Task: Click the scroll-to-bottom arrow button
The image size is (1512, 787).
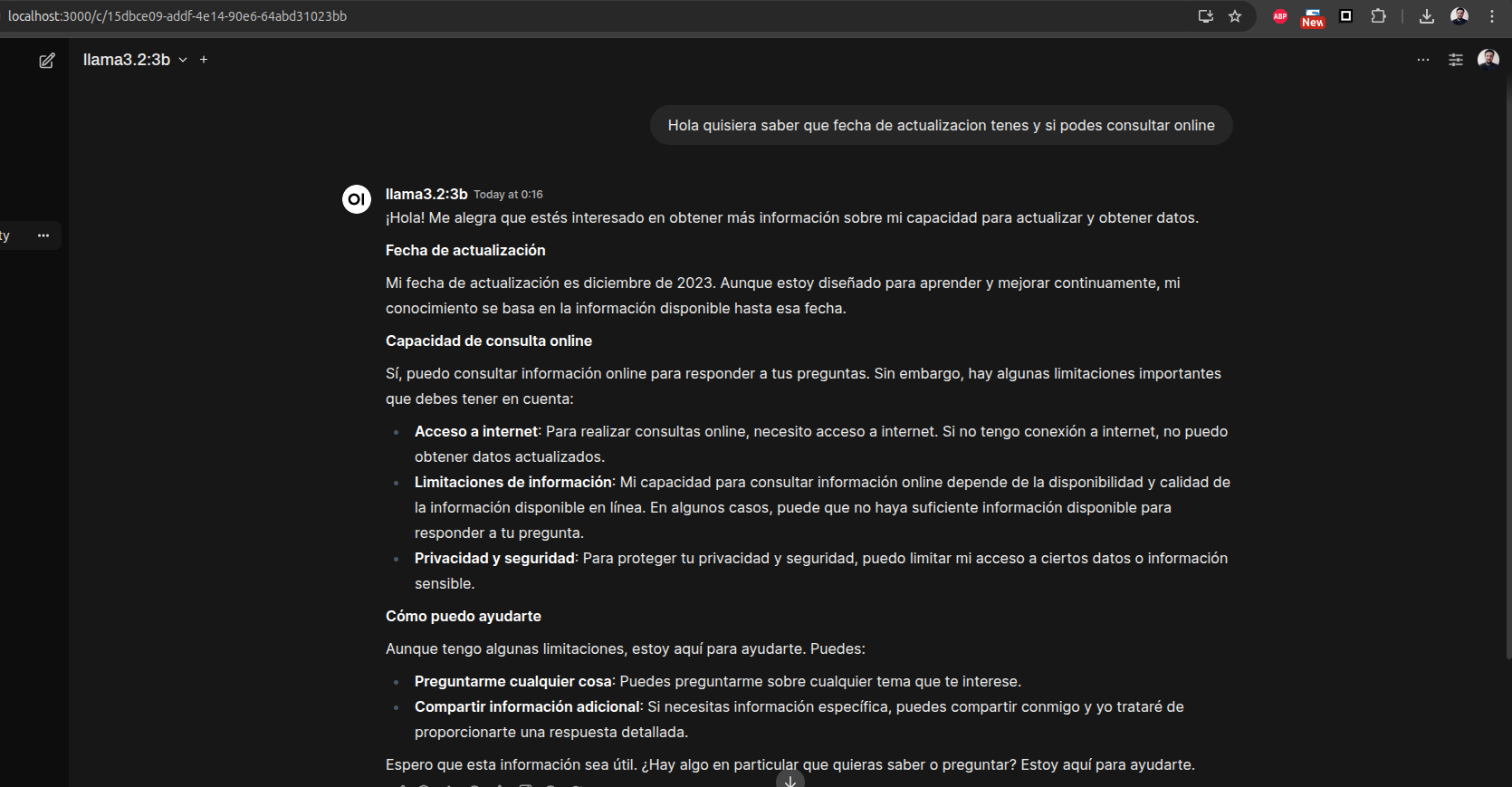Action: tap(789, 780)
